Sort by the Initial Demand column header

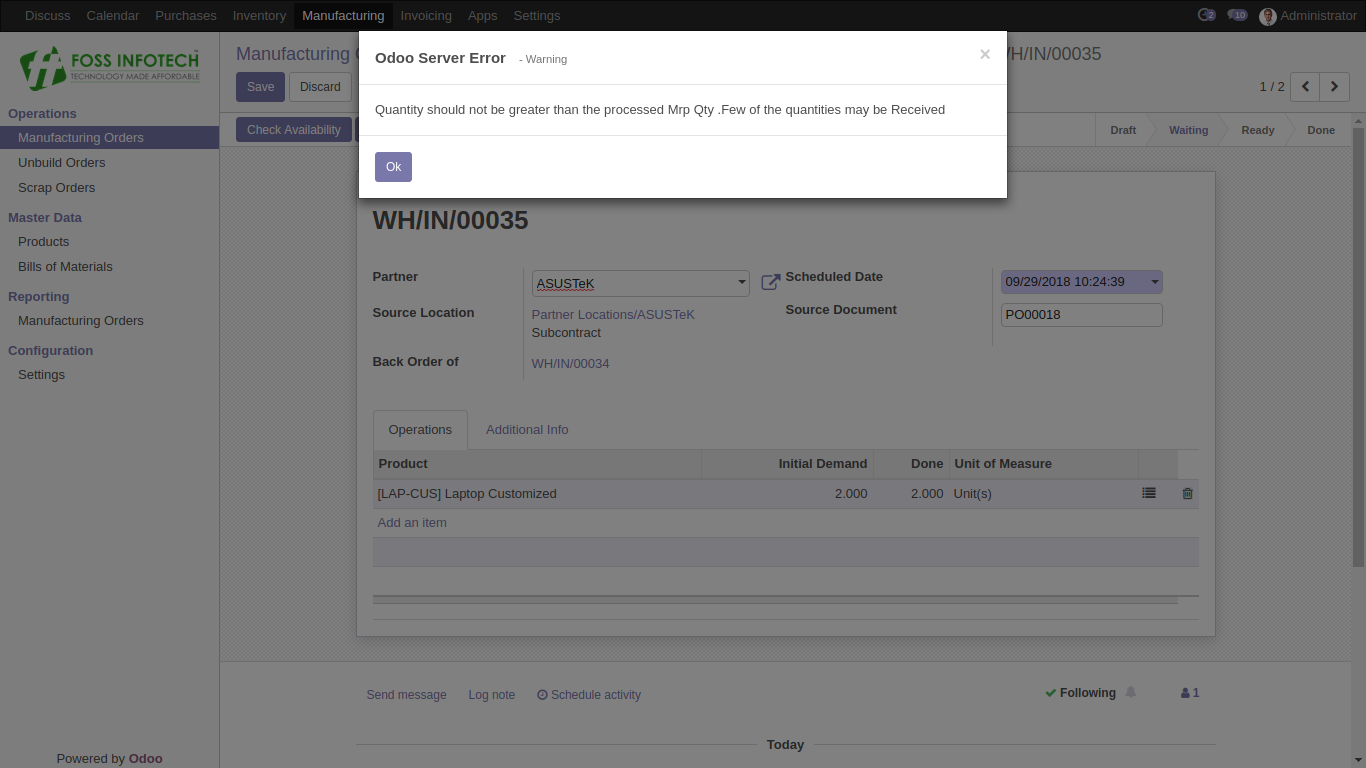788,464
